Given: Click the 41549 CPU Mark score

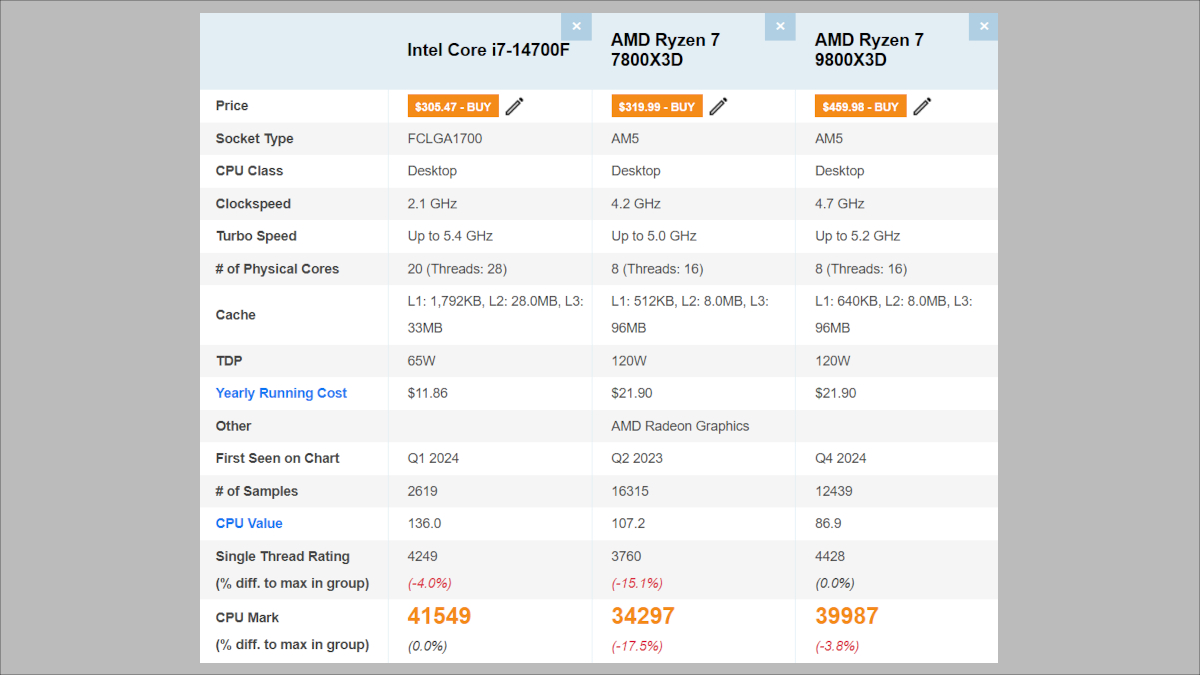Looking at the screenshot, I should [439, 617].
